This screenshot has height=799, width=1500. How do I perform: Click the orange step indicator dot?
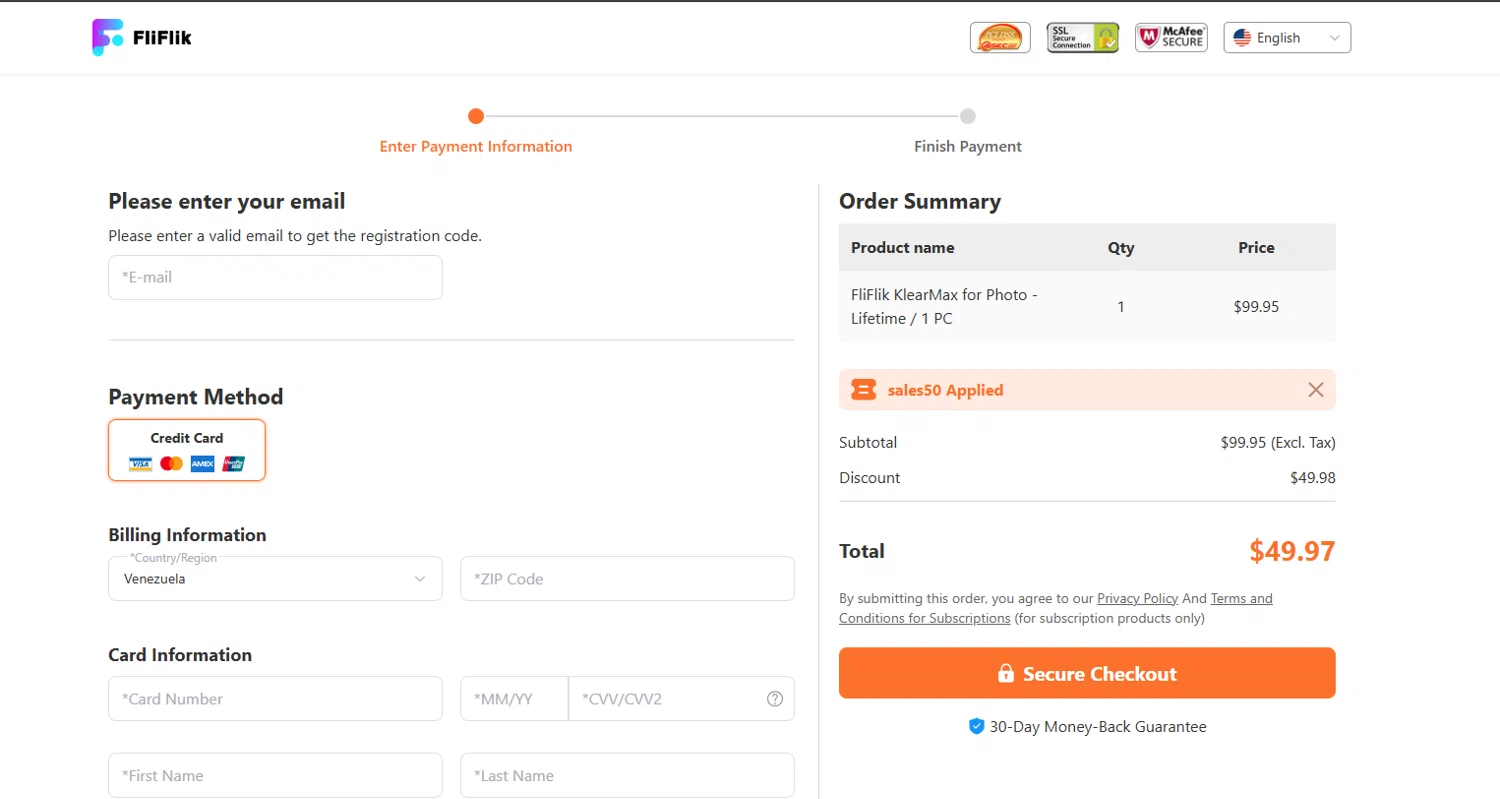pos(476,116)
